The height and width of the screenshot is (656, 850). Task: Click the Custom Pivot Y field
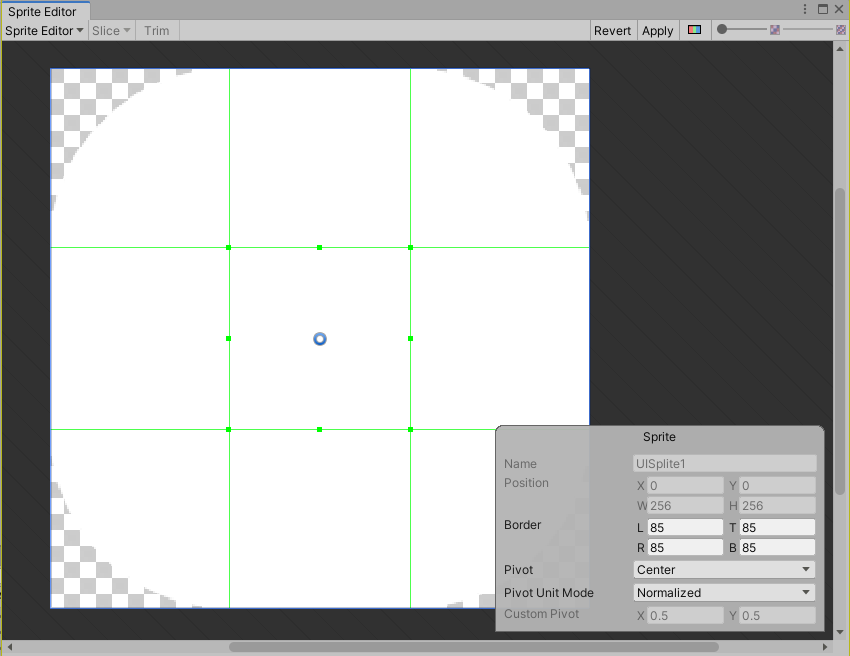click(x=777, y=616)
